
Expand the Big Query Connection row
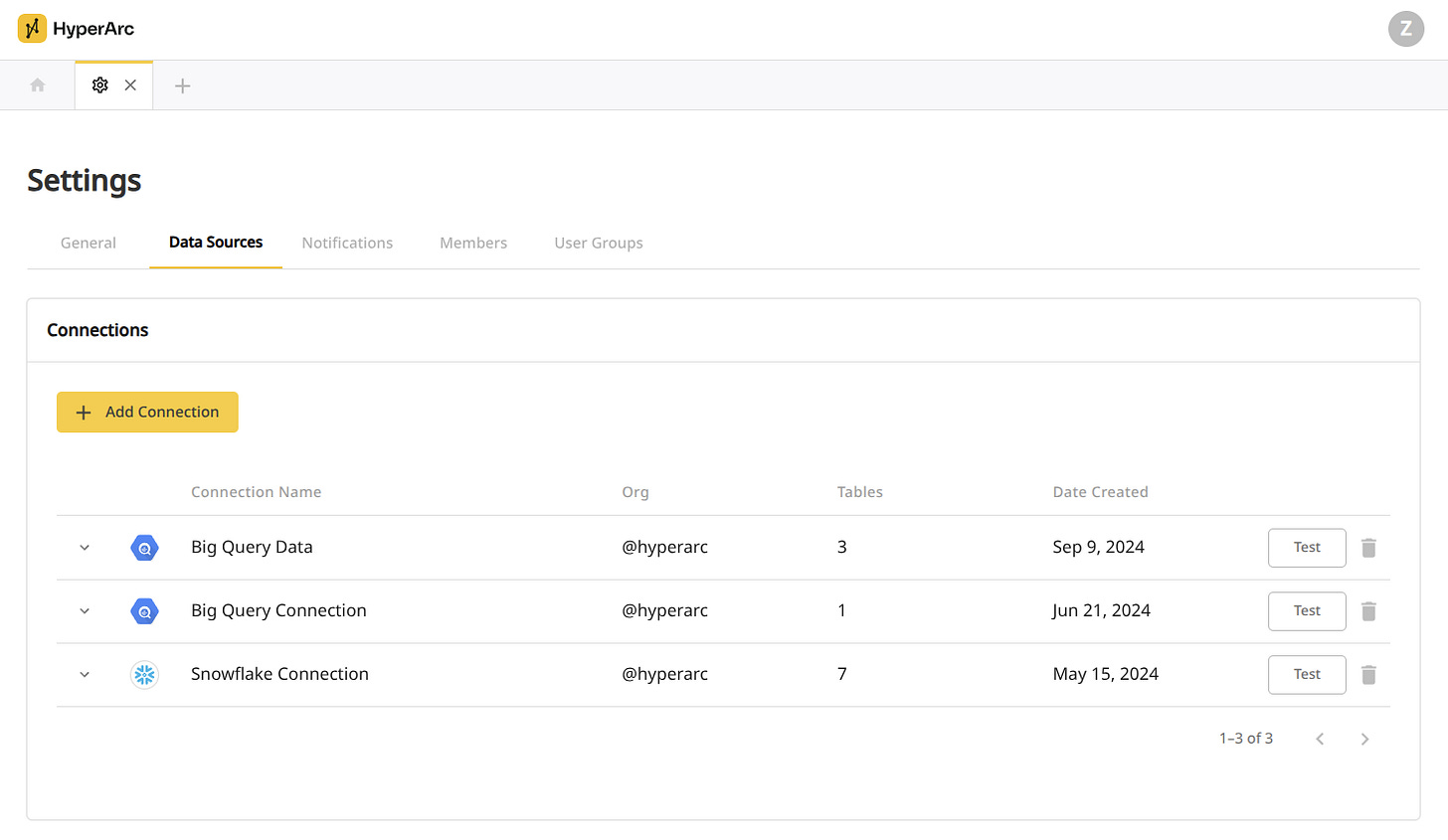(x=85, y=611)
